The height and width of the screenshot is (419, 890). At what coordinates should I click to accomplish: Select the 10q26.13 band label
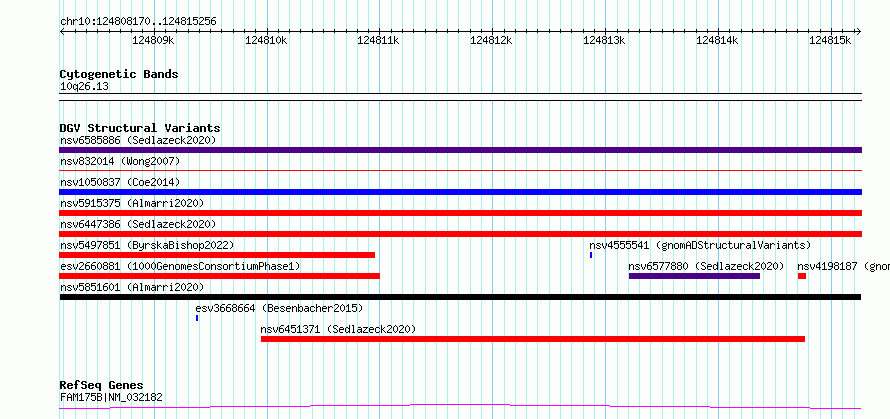[x=84, y=87]
